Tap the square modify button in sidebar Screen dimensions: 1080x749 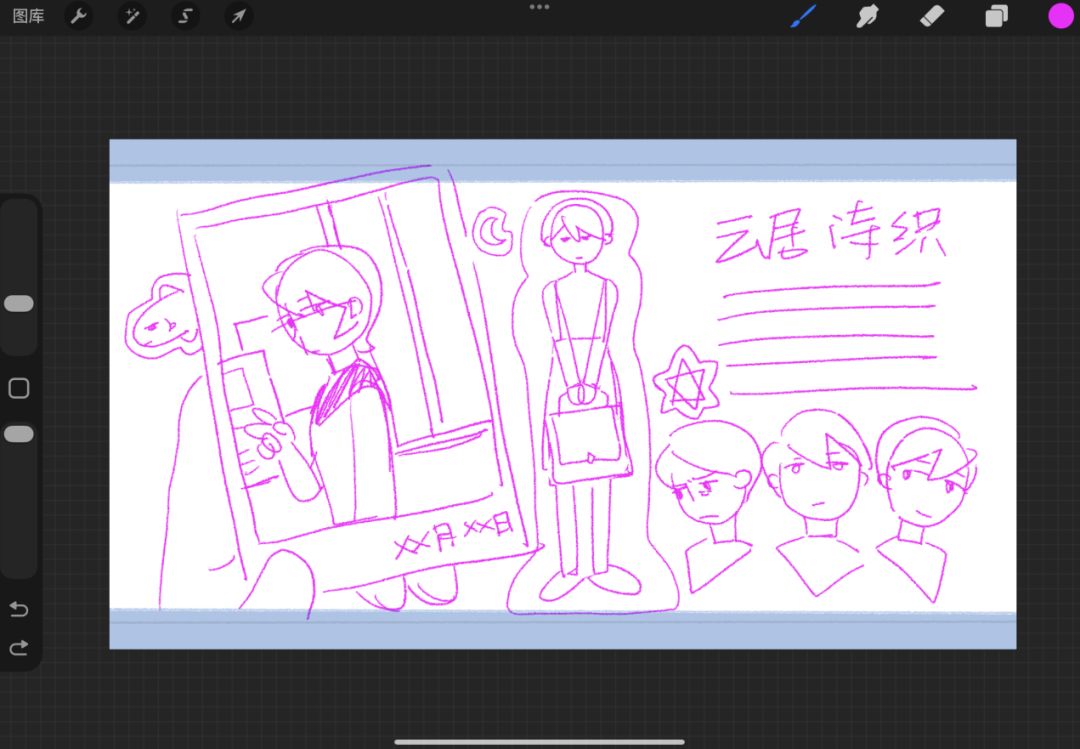click(19, 389)
